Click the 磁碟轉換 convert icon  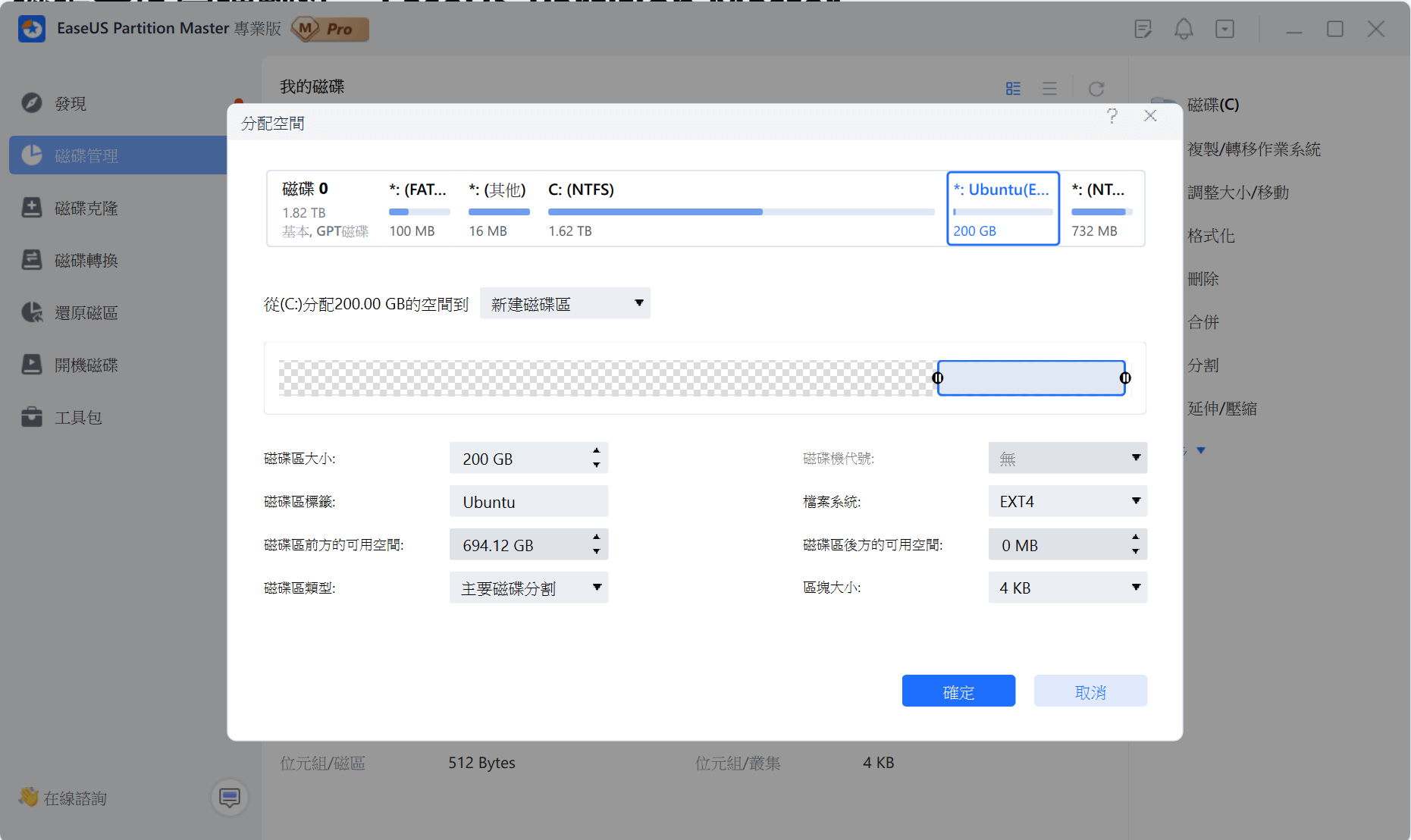[32, 259]
